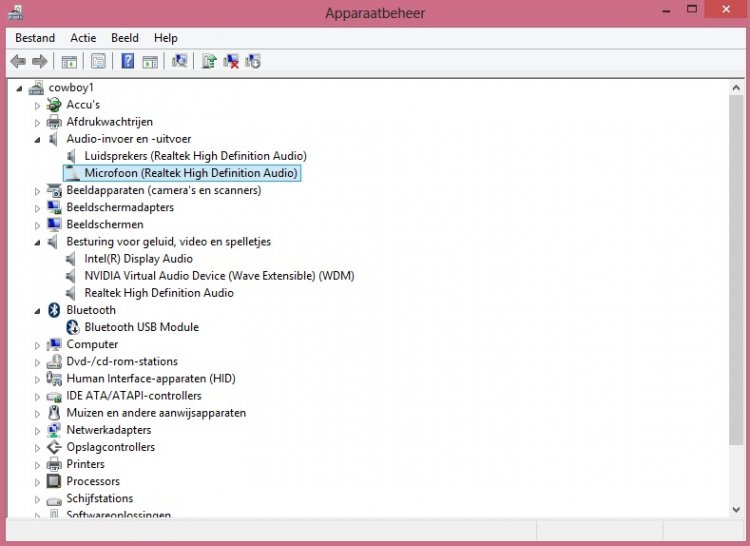Click the Bluetooth category icon
The width and height of the screenshot is (750, 546).
54,310
